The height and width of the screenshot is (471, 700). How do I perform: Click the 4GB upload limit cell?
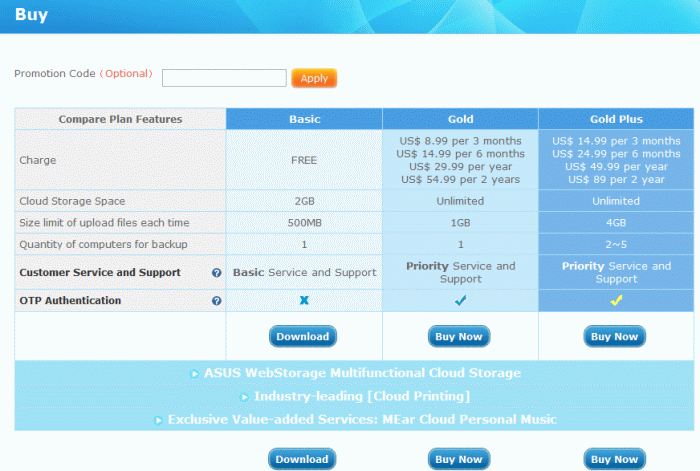tap(616, 223)
